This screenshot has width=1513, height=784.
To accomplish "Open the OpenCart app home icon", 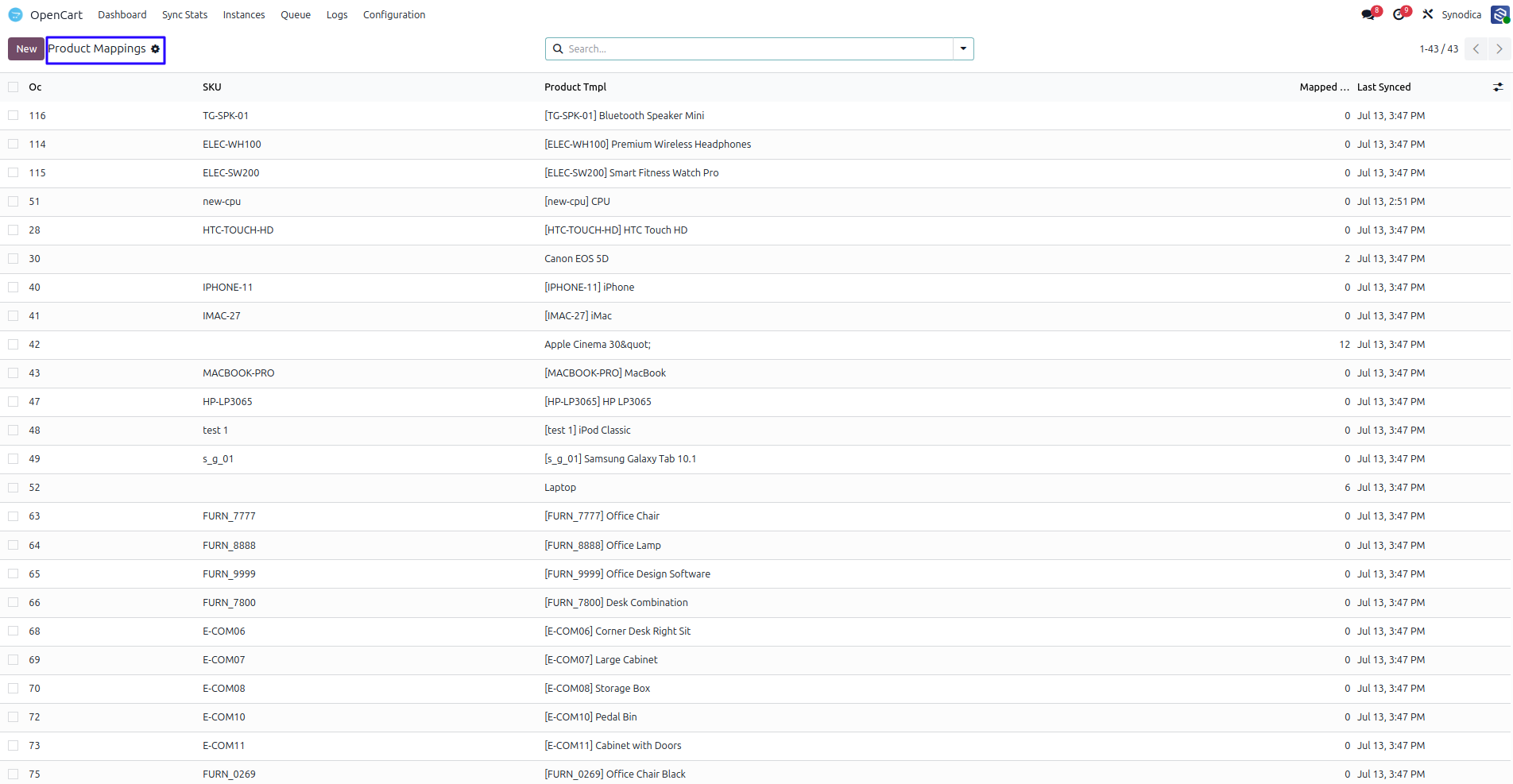I will click(x=15, y=14).
